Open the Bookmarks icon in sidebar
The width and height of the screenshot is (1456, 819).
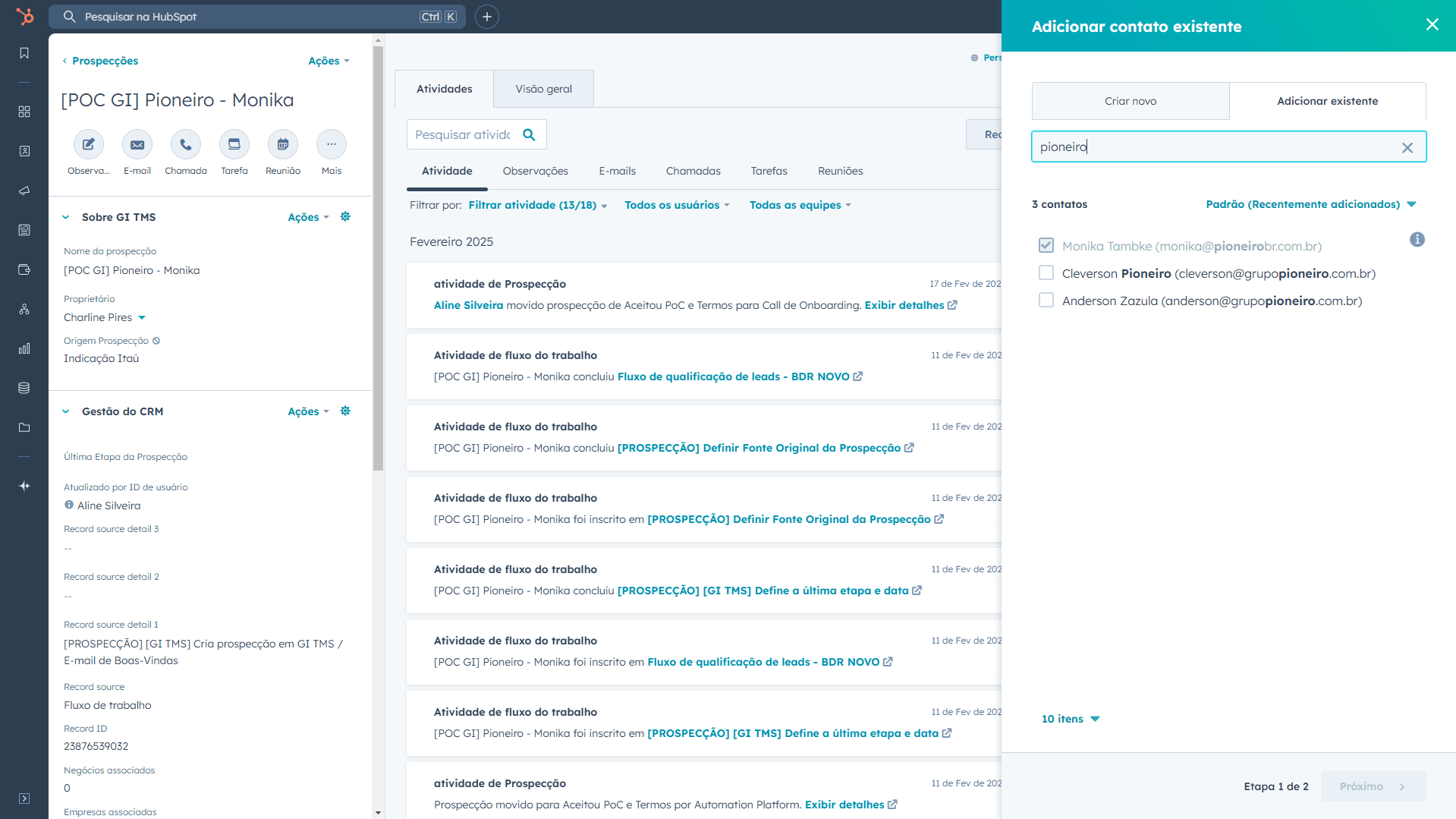click(x=24, y=53)
